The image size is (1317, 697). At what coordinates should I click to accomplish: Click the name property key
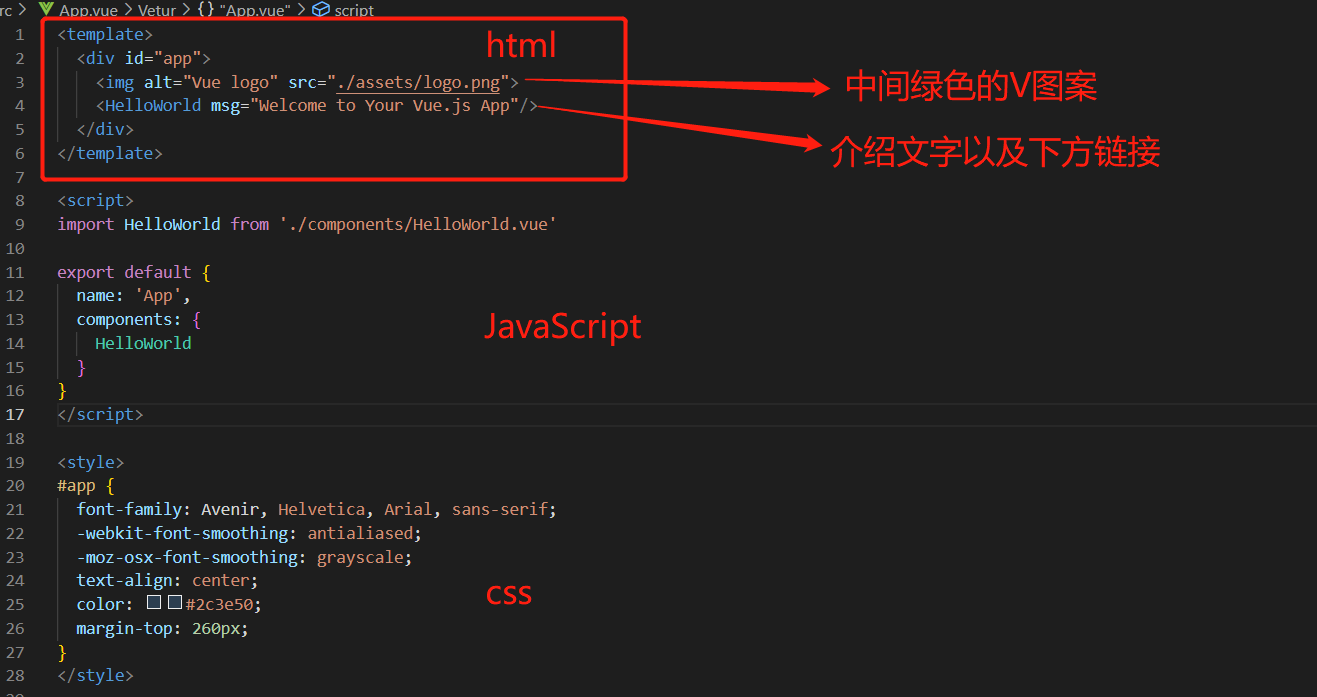pyautogui.click(x=95, y=296)
